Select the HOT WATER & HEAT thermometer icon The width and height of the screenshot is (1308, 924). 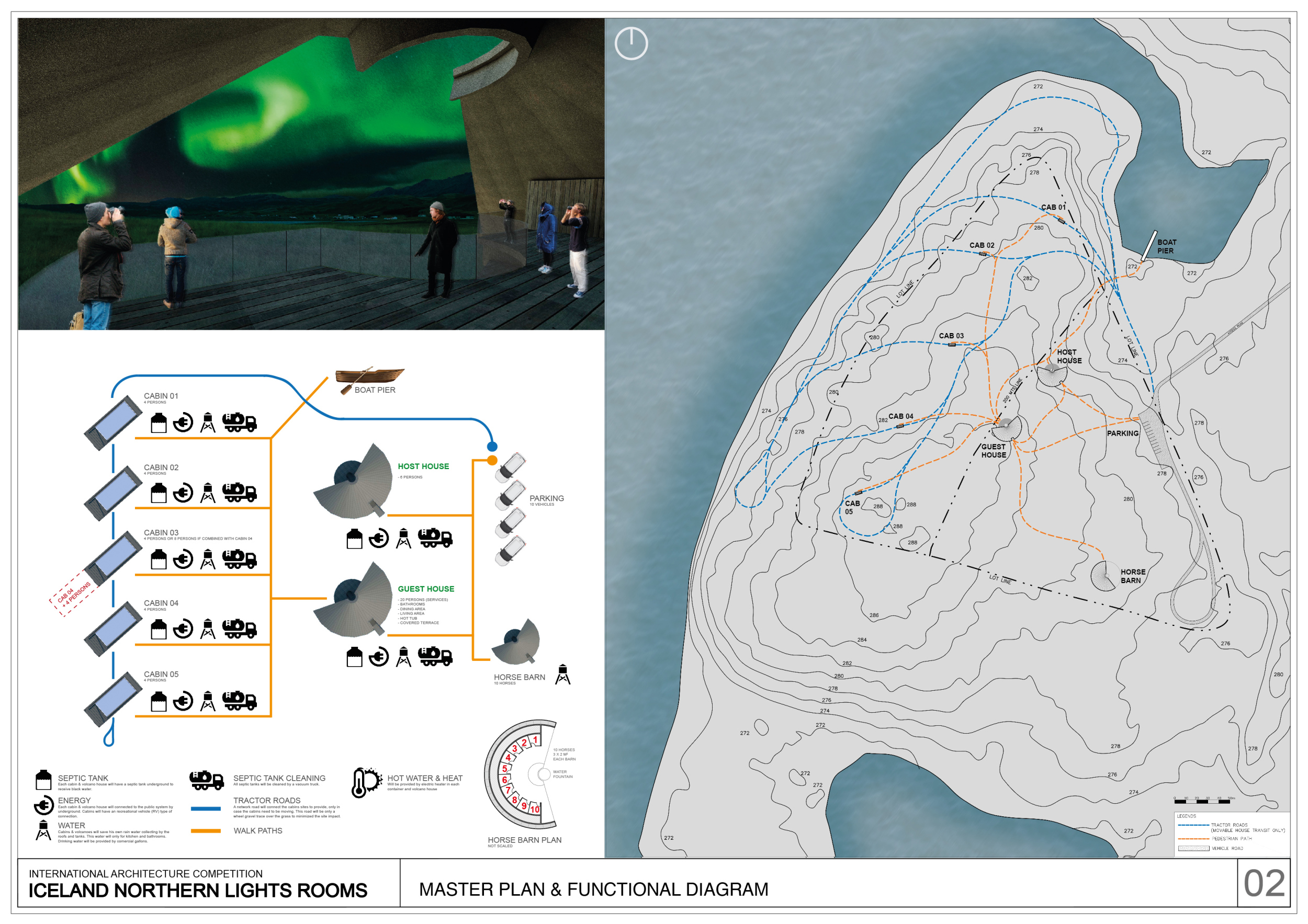pos(367,783)
